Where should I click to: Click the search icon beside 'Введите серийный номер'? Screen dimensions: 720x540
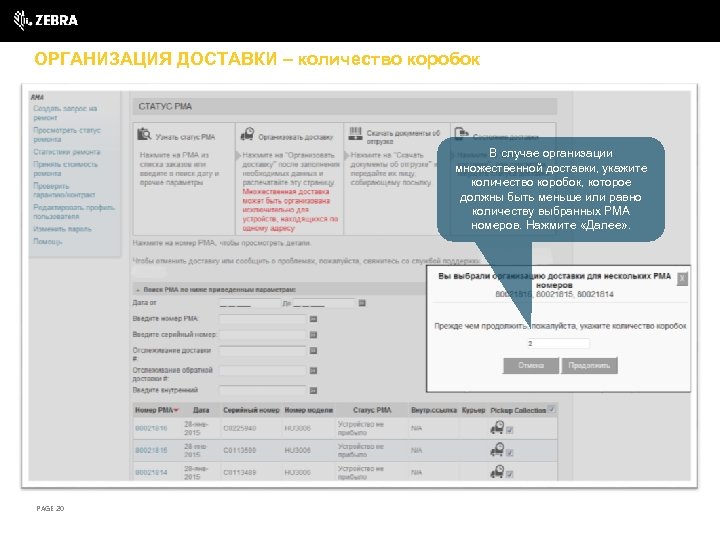(313, 335)
